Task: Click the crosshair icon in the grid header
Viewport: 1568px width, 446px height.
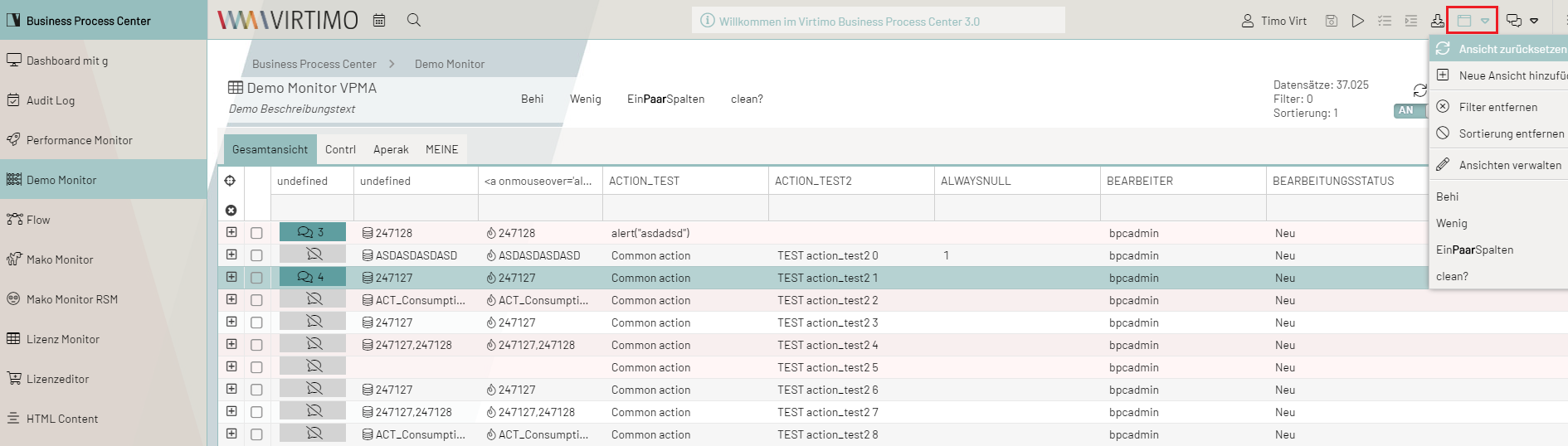Action: click(231, 181)
